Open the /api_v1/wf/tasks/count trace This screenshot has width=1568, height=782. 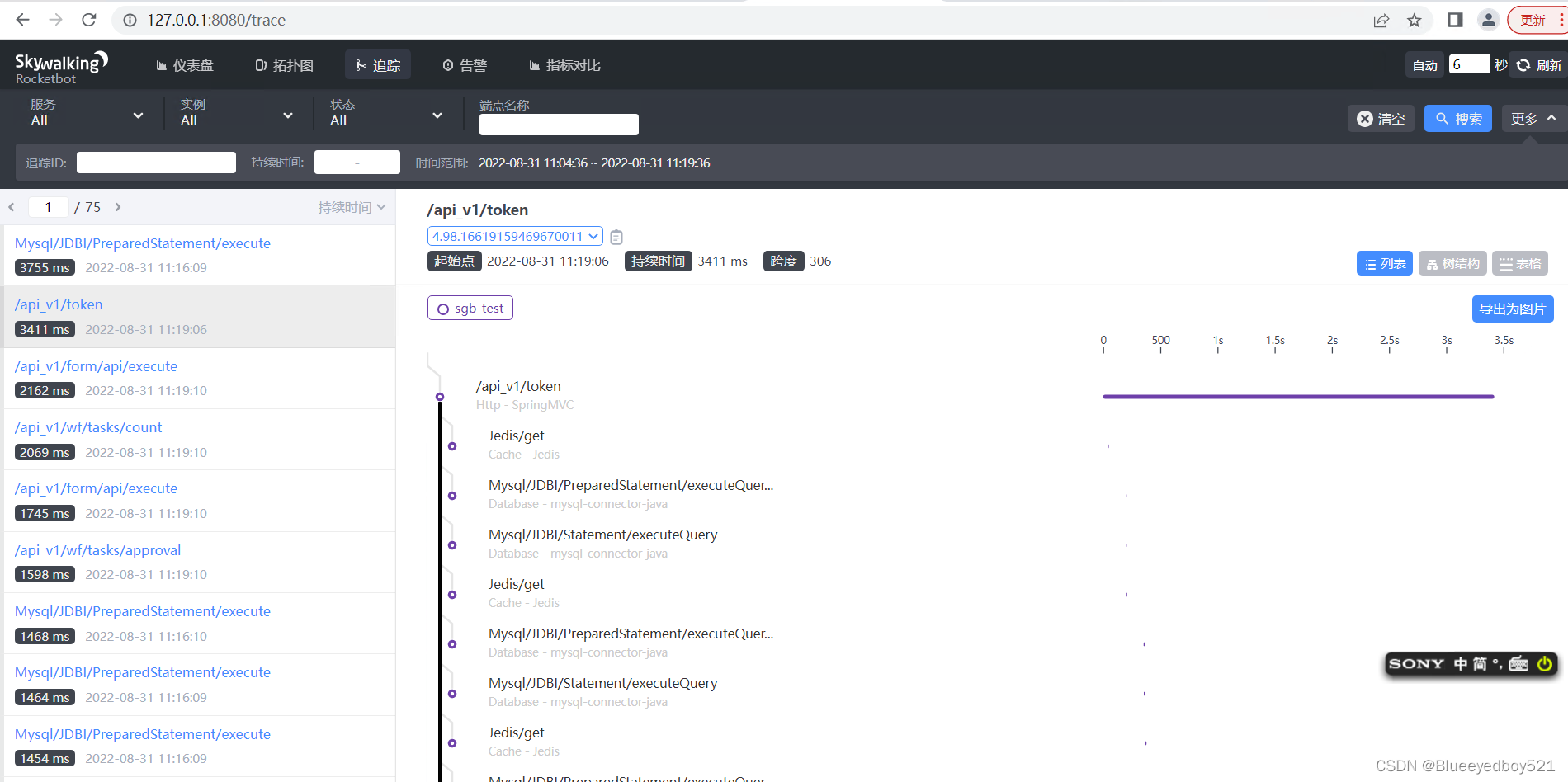[x=88, y=427]
